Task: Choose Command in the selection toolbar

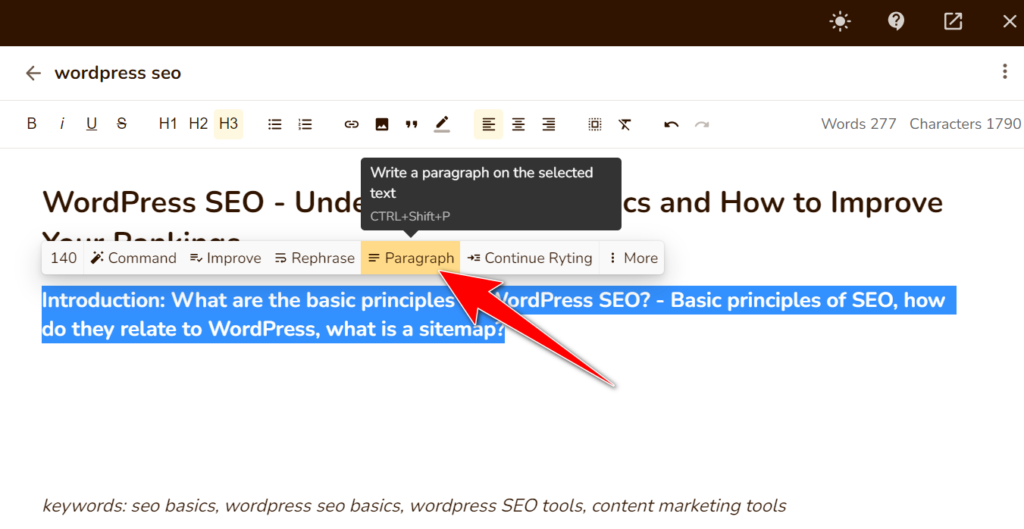Action: 134,258
